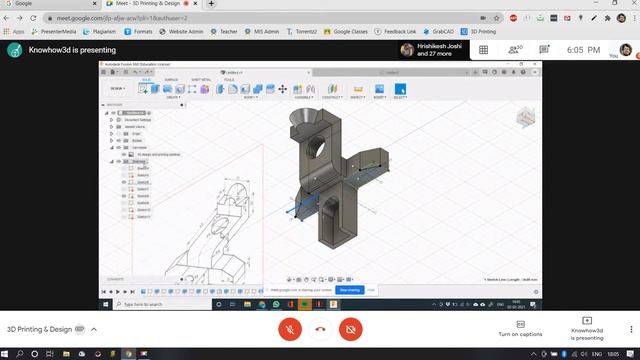Screen dimensions: 640x360
Task: Open the Fusion data panel grid icon
Action: 104,72
